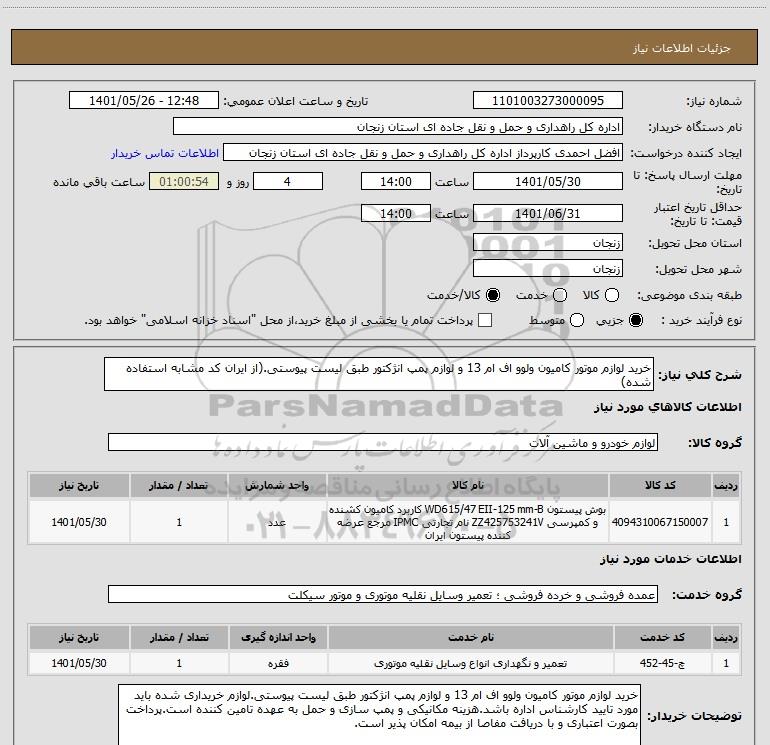This screenshot has height=745, width=770.
Task: Choose the متوسط purchase type radio
Action: [577, 321]
